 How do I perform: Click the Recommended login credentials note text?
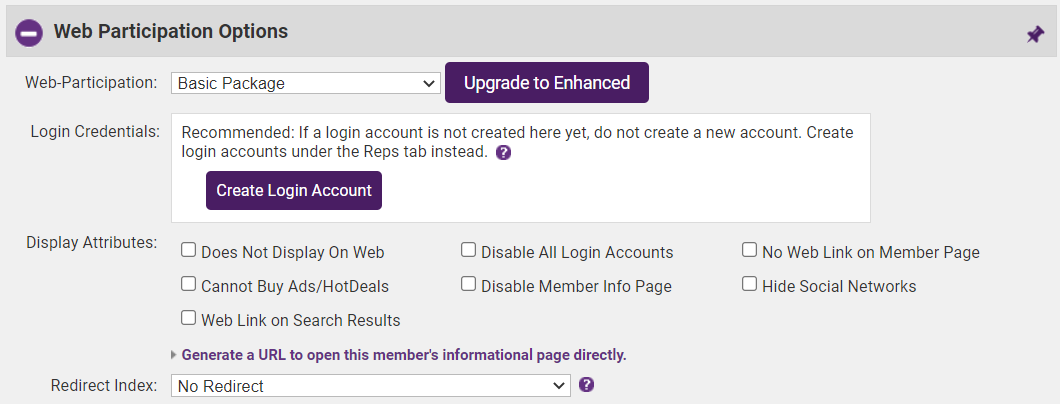517,142
